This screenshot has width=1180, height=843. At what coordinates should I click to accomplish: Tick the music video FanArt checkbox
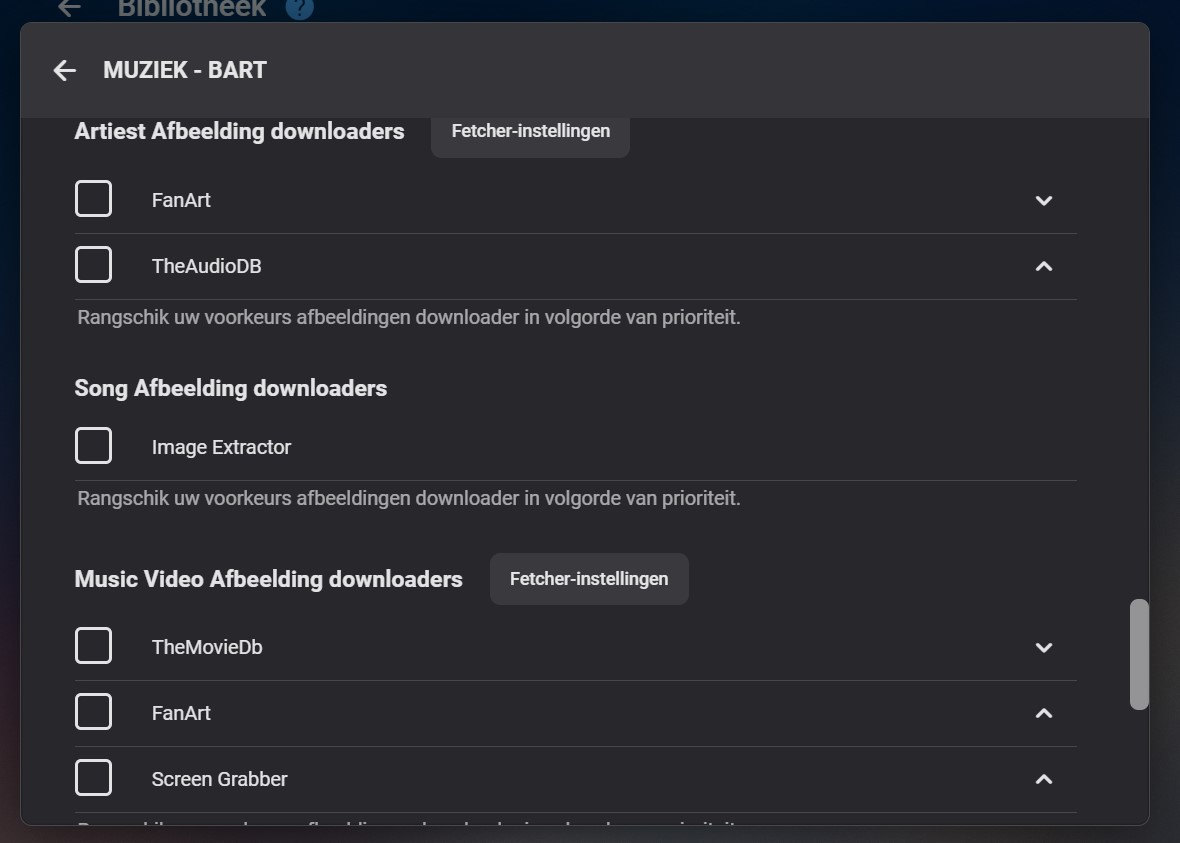pyautogui.click(x=94, y=712)
